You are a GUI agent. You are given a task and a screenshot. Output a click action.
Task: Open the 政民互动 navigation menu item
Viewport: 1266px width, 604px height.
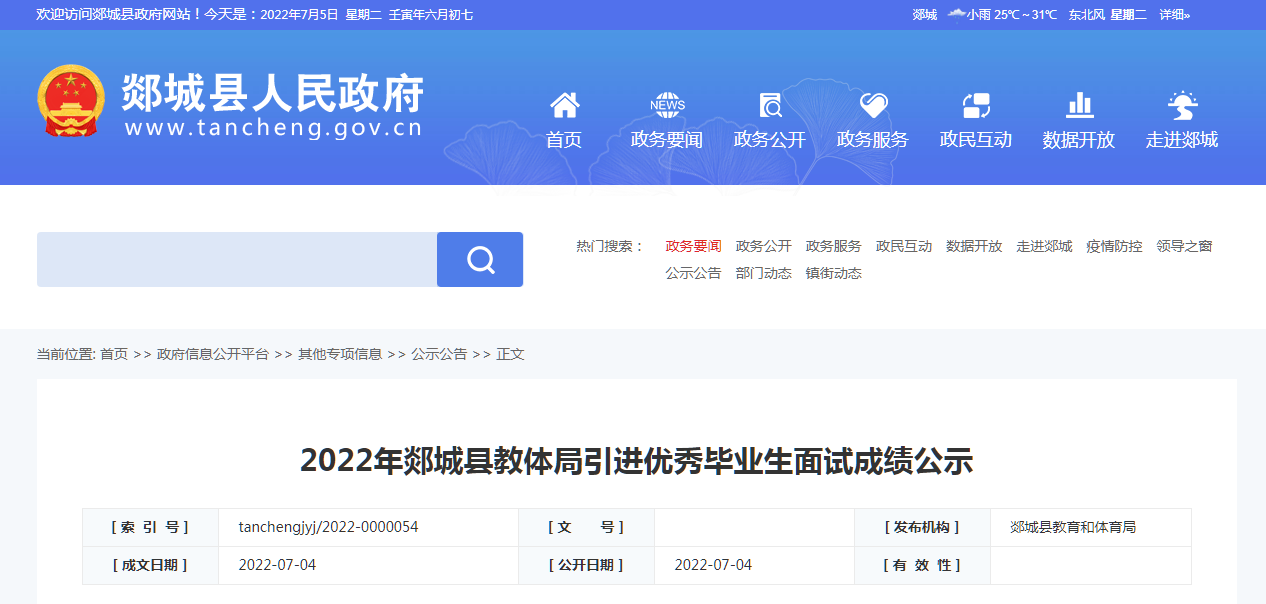coord(976,140)
